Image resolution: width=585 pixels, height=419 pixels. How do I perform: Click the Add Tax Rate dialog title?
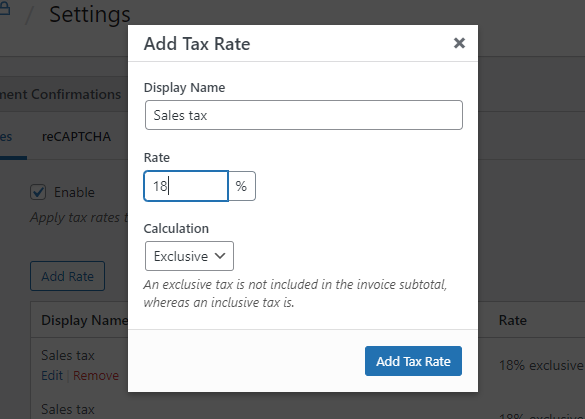(197, 44)
